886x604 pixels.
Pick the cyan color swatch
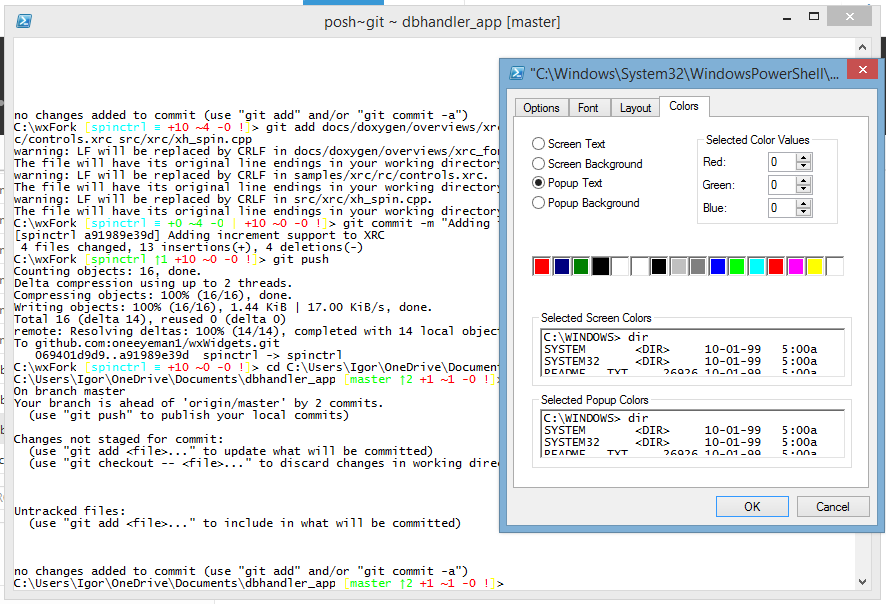(757, 266)
